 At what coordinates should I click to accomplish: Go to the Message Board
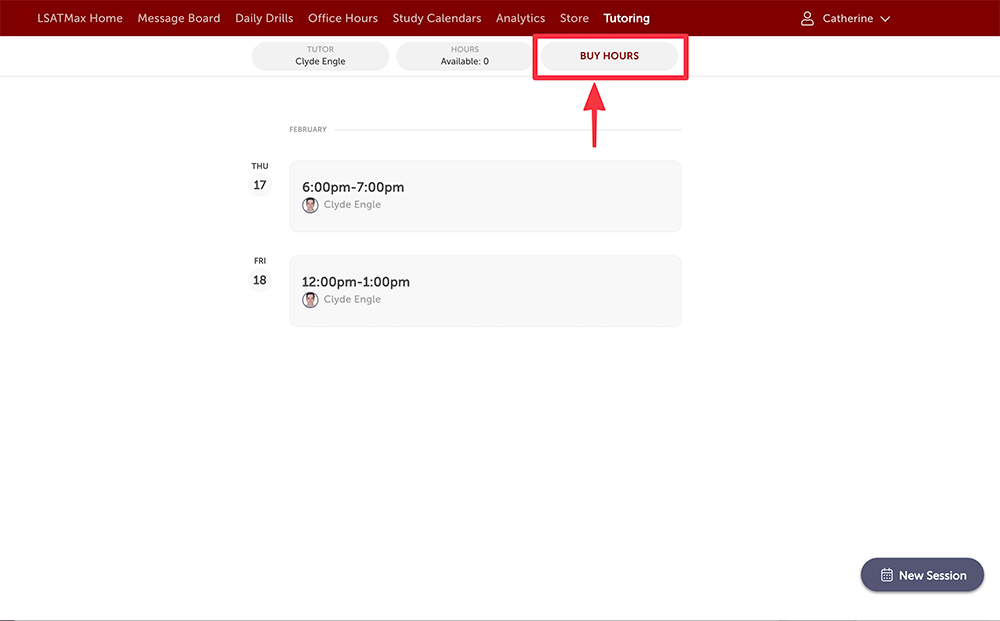179,18
